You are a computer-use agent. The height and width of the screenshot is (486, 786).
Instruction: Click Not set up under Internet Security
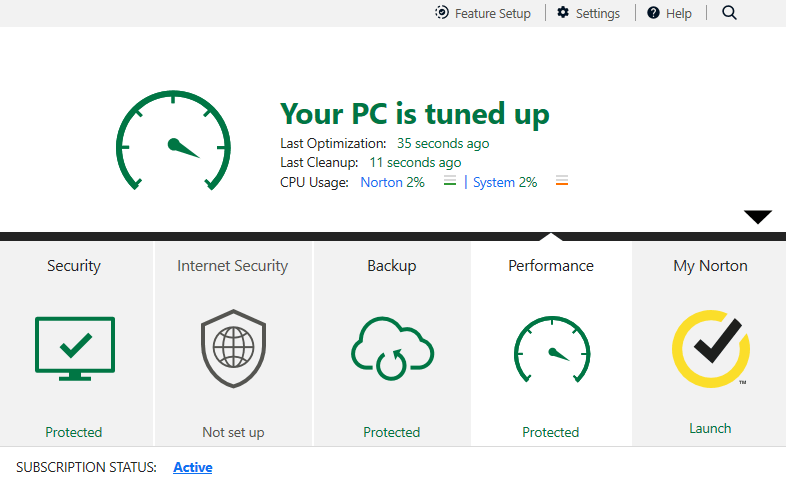tap(233, 432)
